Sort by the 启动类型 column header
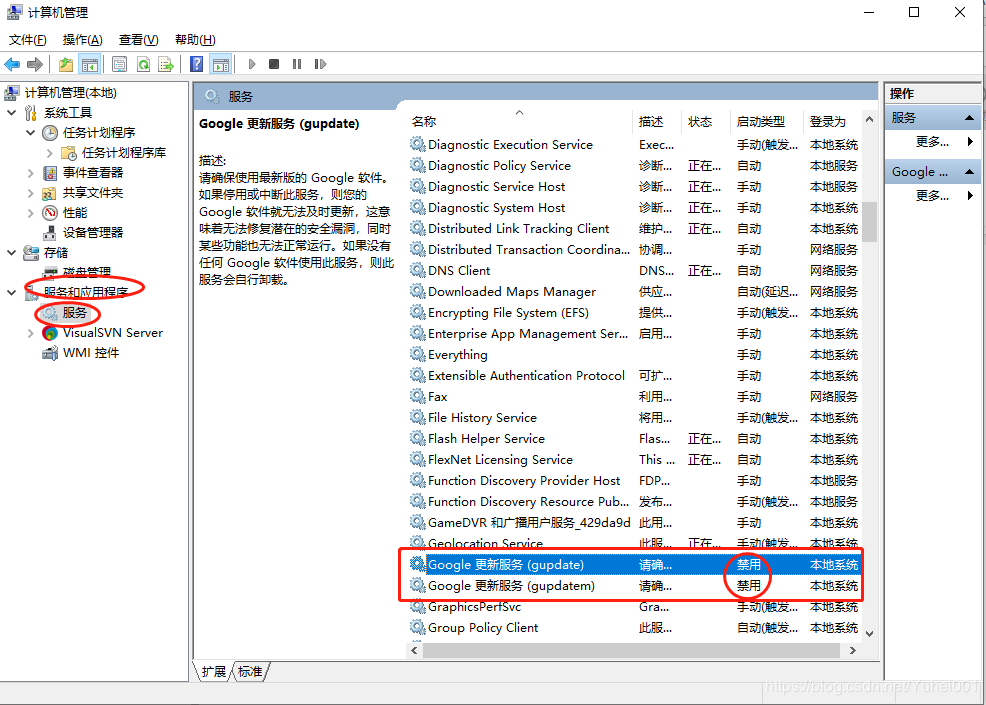Viewport: 986px width, 705px height. (x=761, y=122)
